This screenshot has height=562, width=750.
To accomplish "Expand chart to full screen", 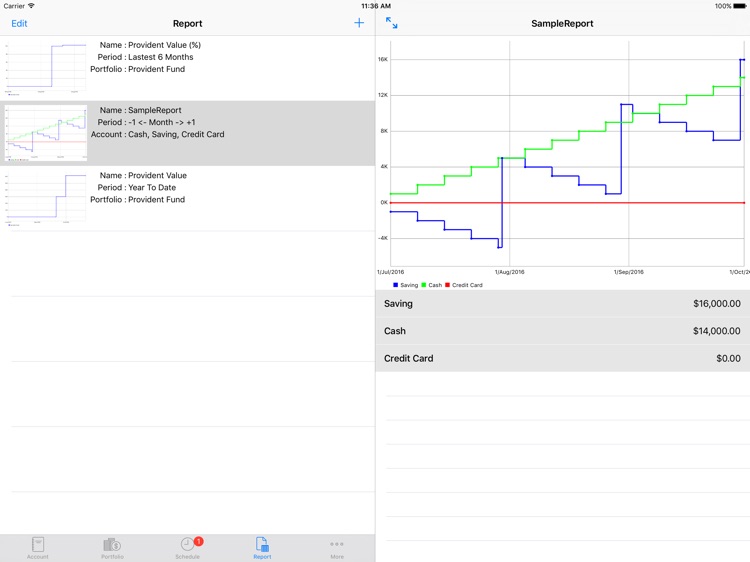I will click(x=391, y=22).
